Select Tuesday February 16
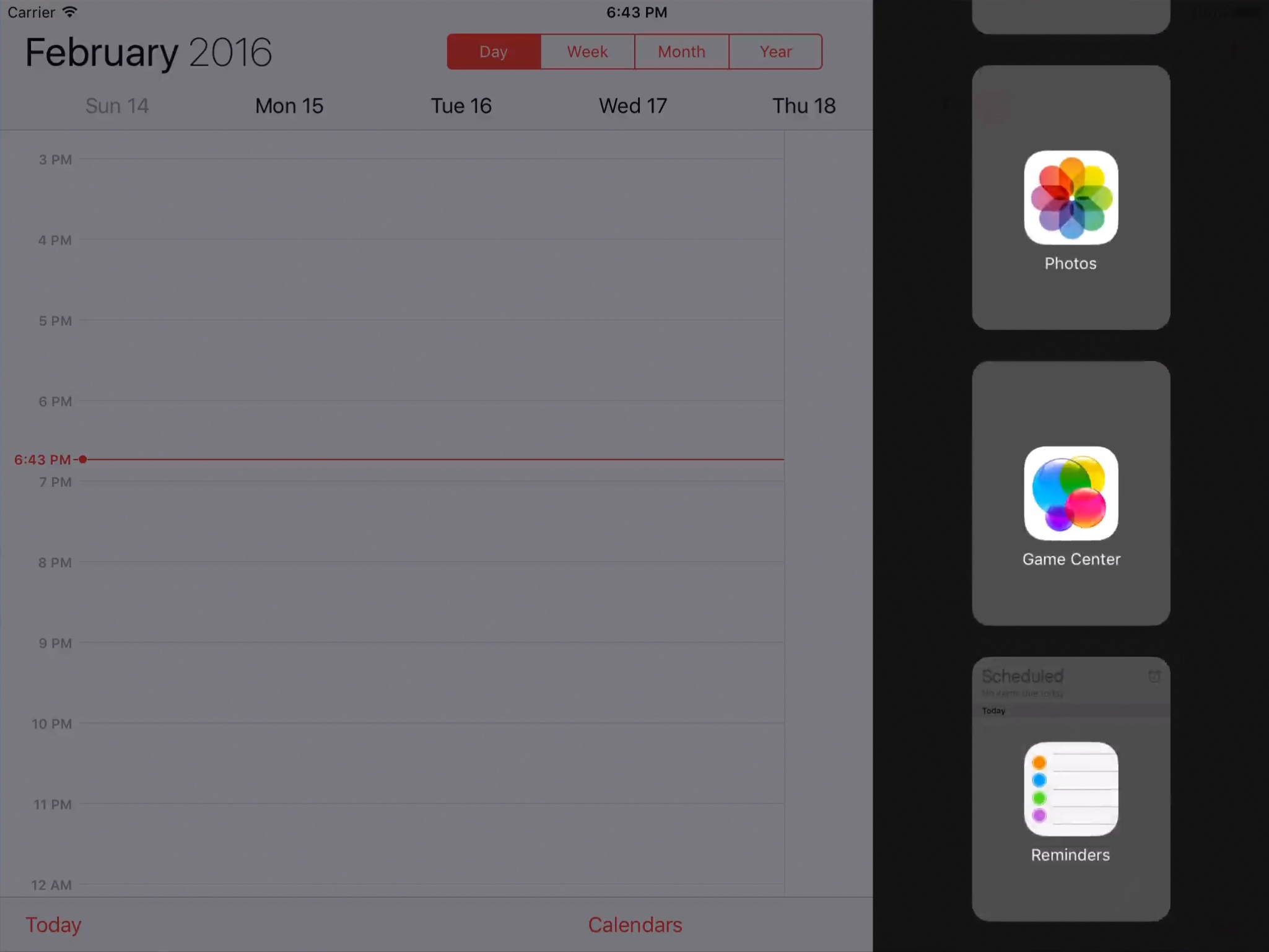The height and width of the screenshot is (952, 1269). tap(461, 106)
